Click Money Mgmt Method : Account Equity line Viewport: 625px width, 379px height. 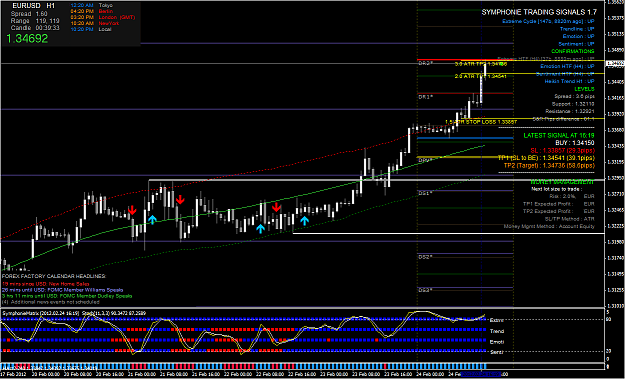pyautogui.click(x=549, y=226)
